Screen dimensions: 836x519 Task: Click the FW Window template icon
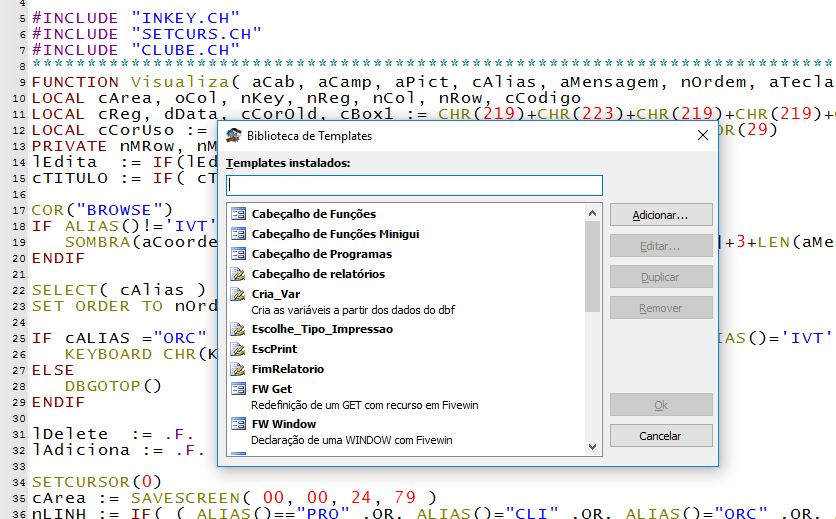pos(238,424)
